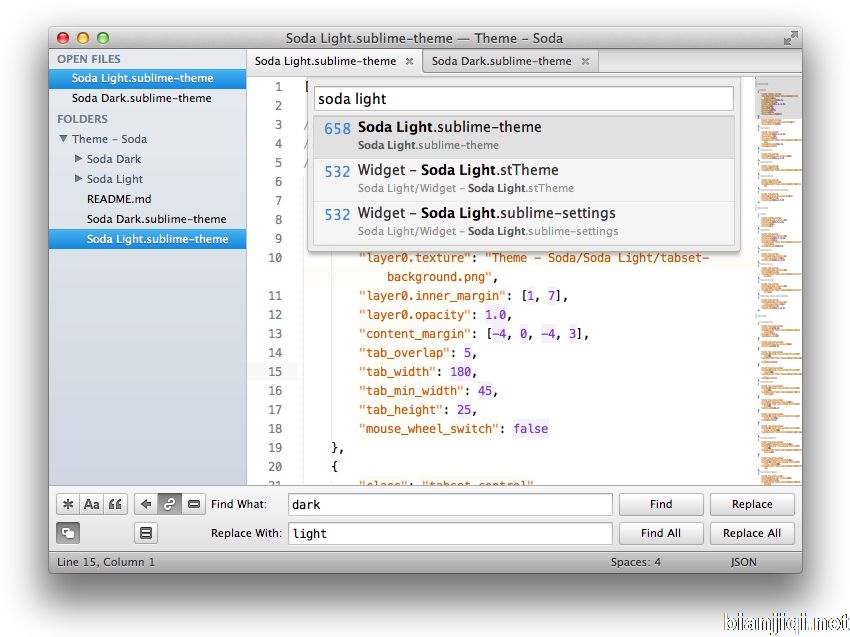Viewport: 850px width, 637px height.
Task: Toggle the reverse direction arrow option
Action: 145,504
